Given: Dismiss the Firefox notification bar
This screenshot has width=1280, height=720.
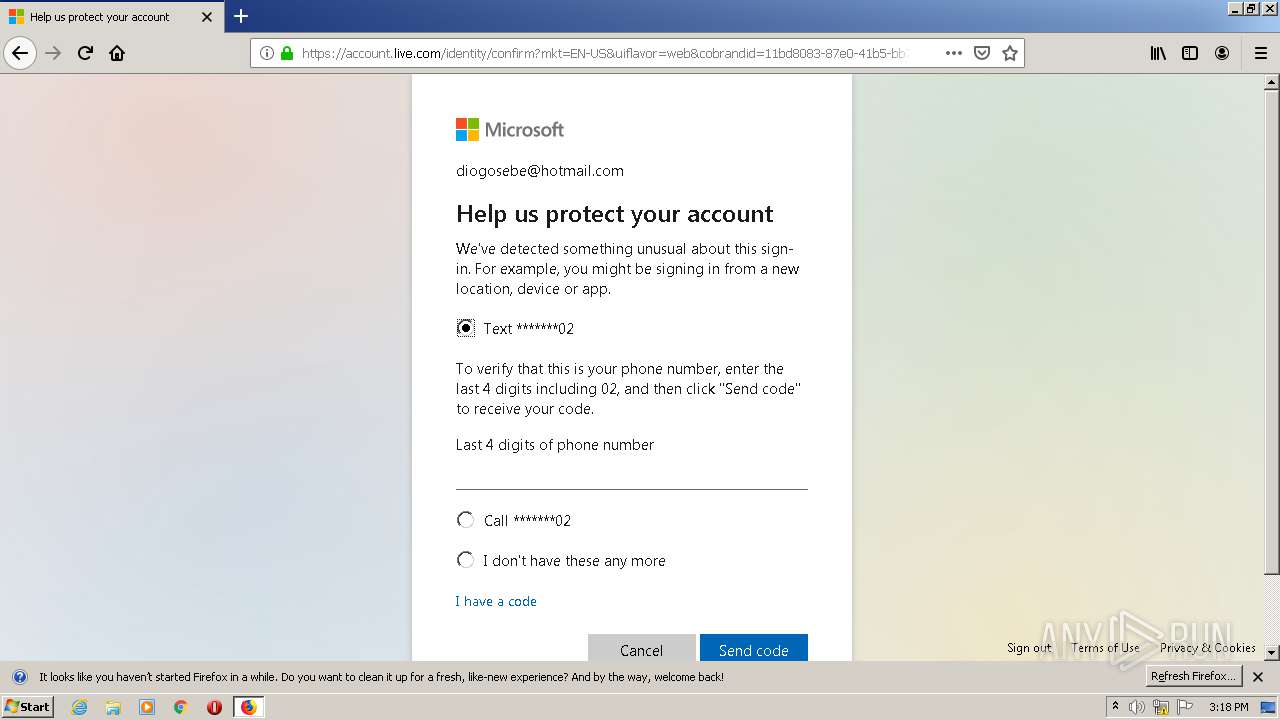Looking at the screenshot, I should tap(1258, 677).
